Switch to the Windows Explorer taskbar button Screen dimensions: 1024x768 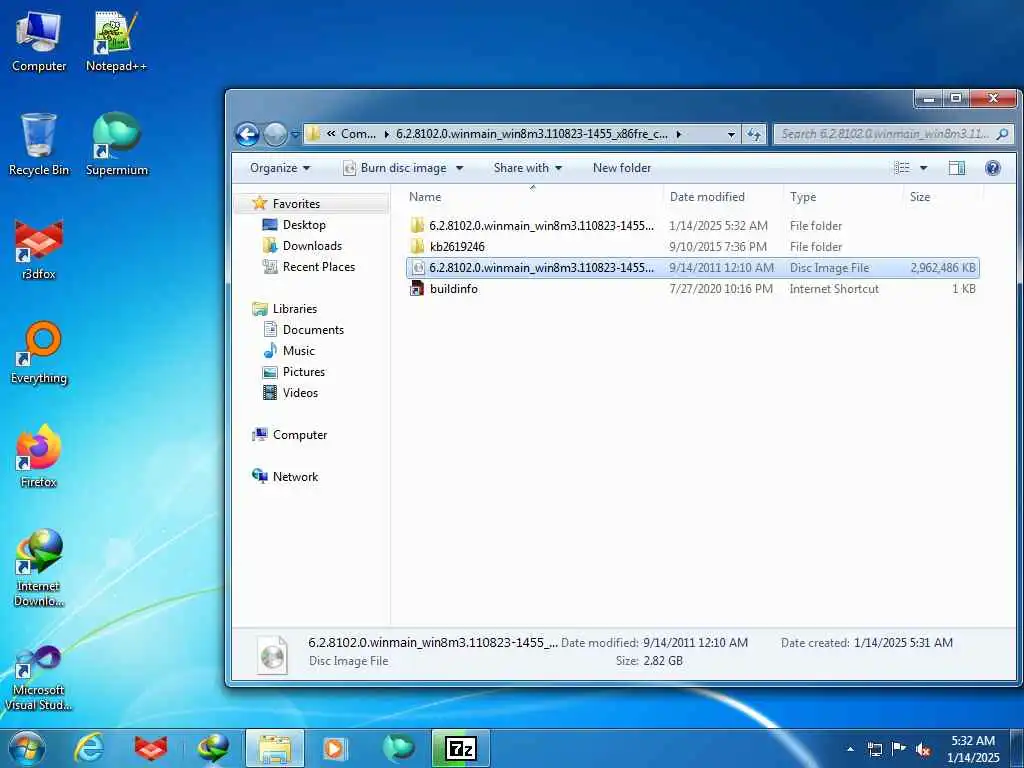pyautogui.click(x=275, y=748)
